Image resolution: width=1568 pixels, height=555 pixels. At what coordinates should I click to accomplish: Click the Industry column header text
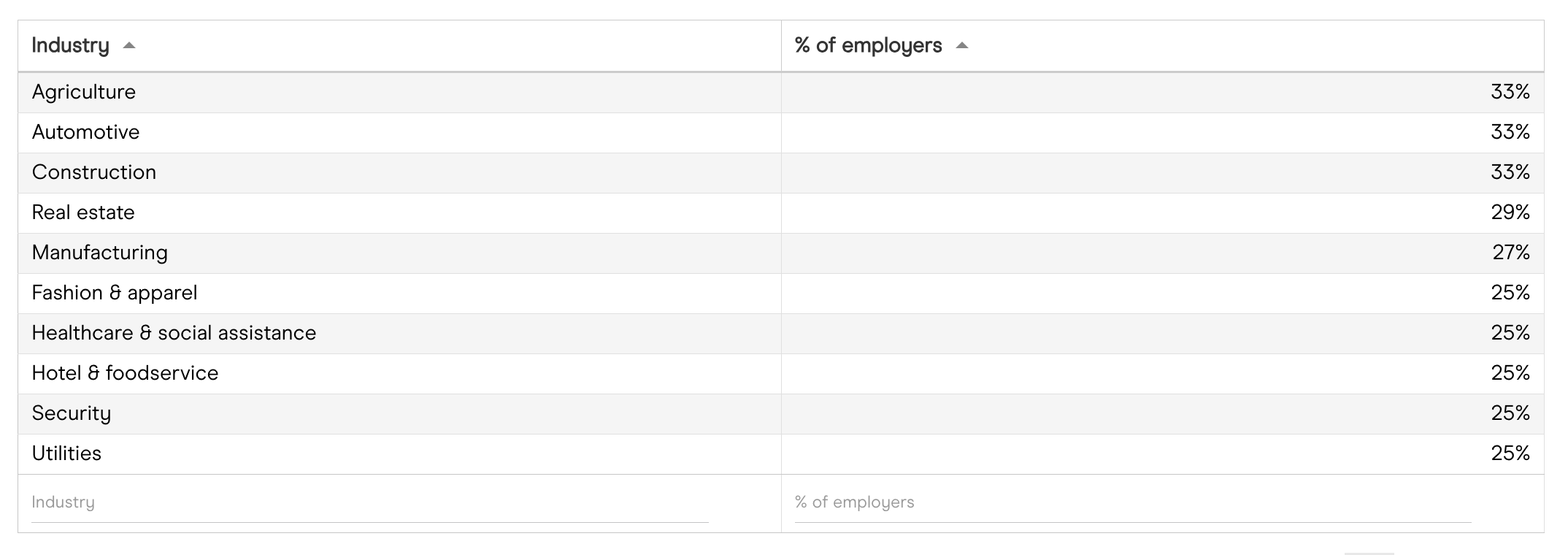click(70, 45)
